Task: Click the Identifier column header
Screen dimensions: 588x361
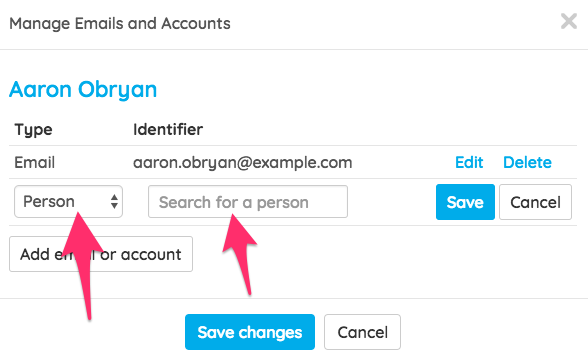Action: (x=168, y=129)
